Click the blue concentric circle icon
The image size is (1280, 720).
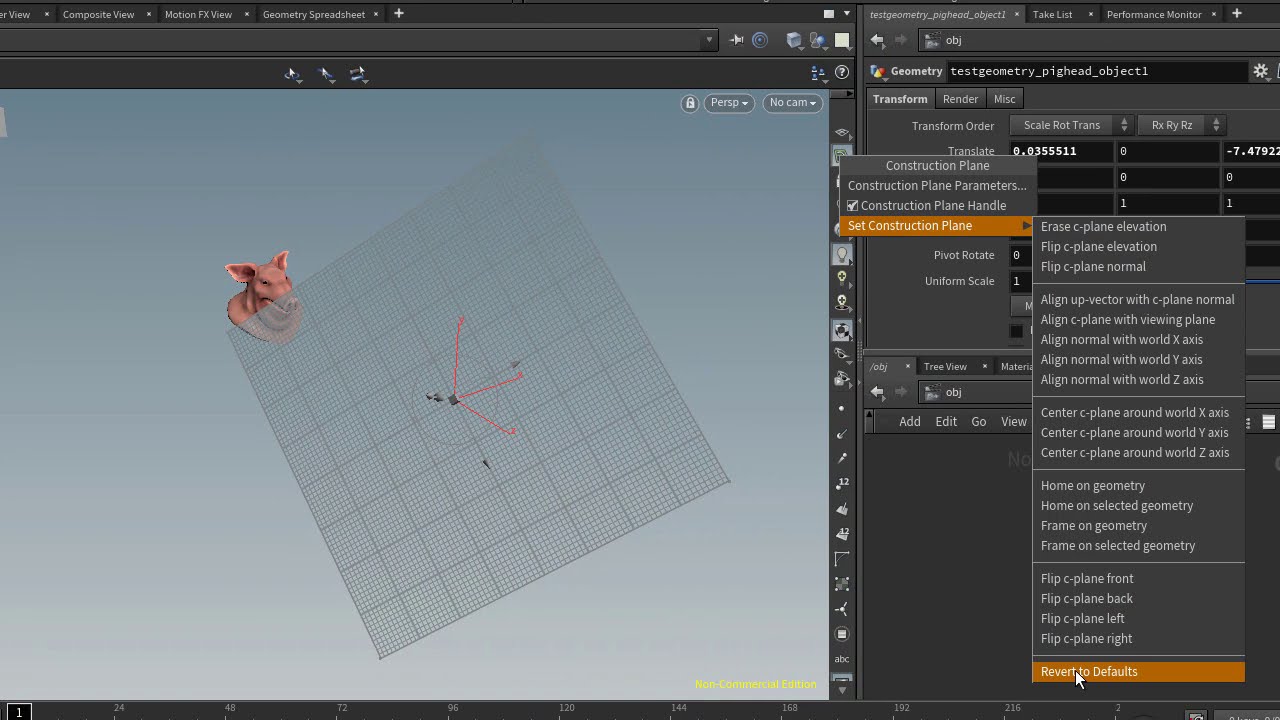coord(760,40)
